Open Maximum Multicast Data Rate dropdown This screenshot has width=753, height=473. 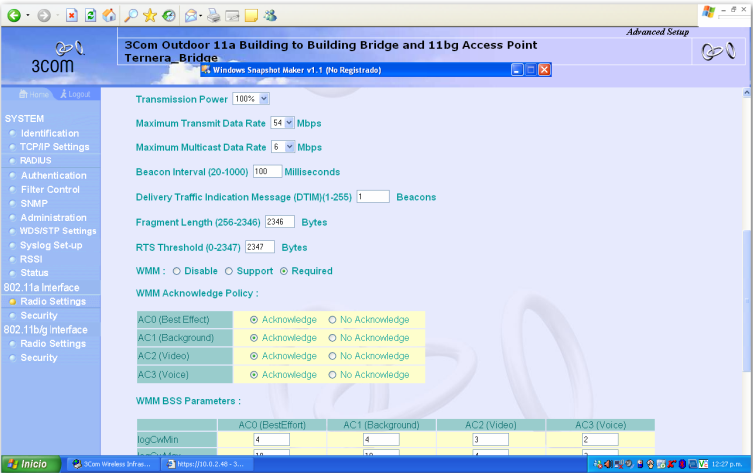coord(283,147)
